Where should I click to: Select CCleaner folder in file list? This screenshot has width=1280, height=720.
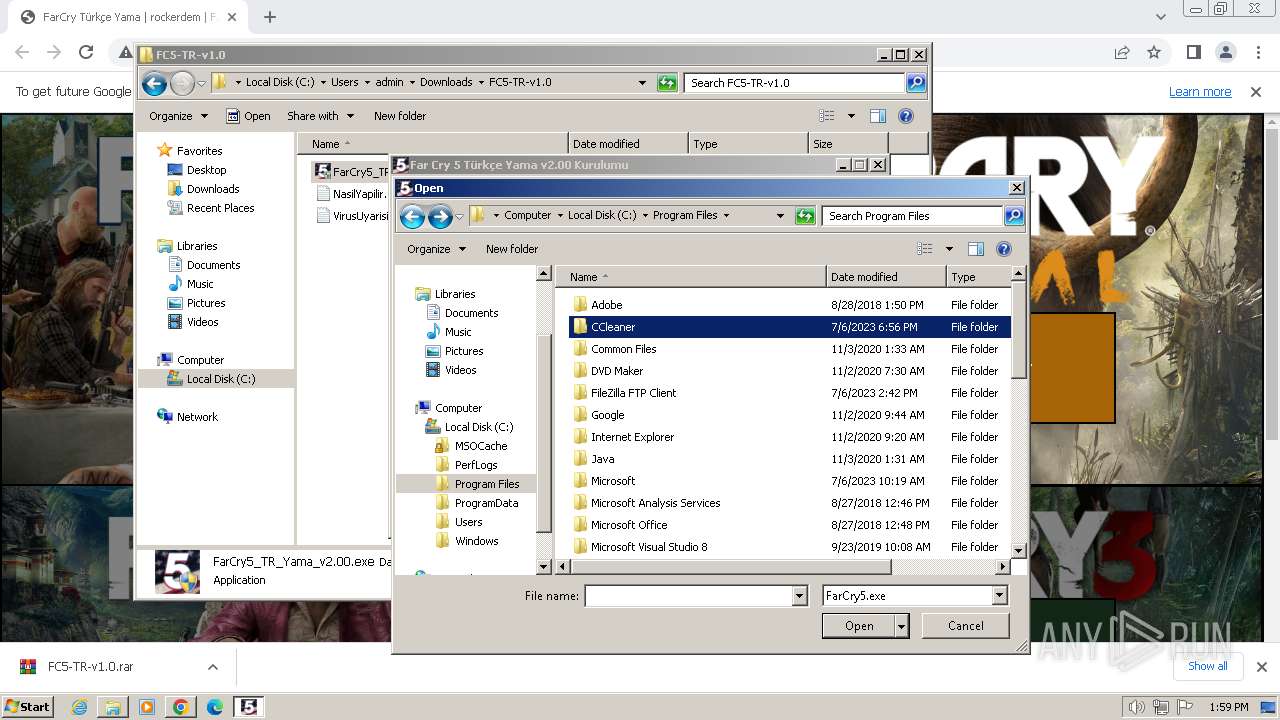point(790,327)
